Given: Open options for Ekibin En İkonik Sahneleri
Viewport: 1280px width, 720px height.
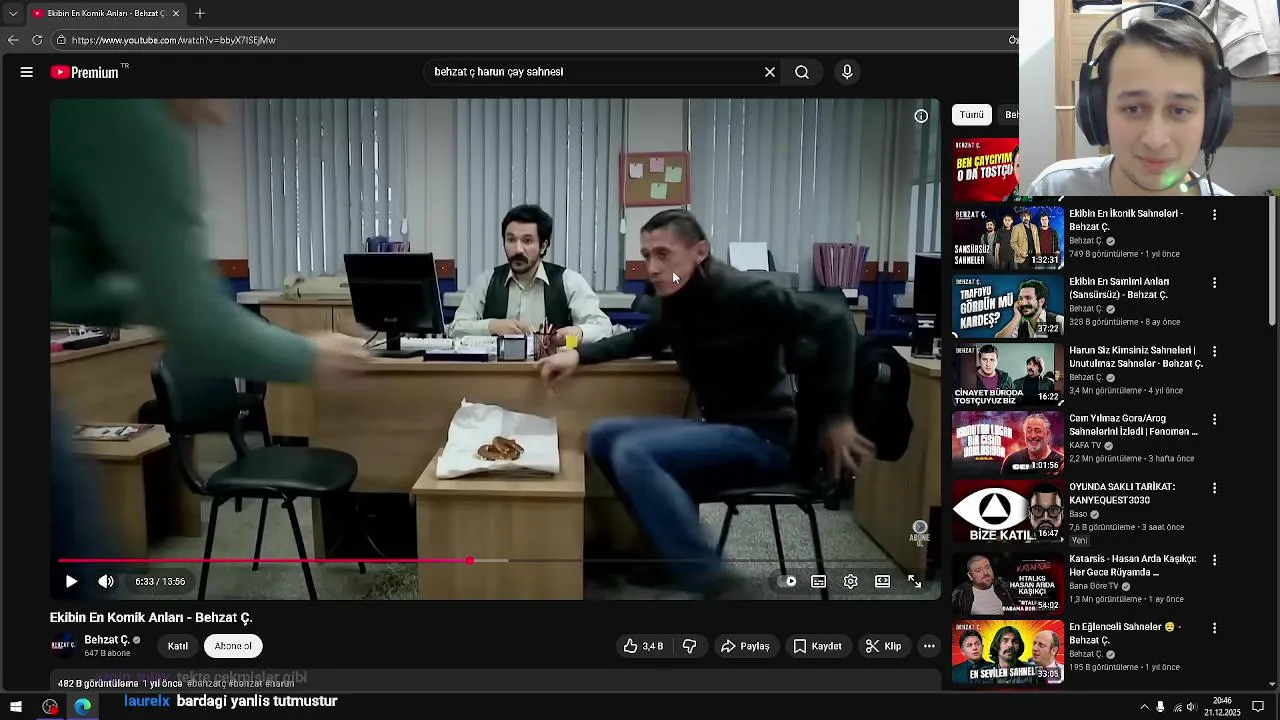Looking at the screenshot, I should [x=1215, y=215].
